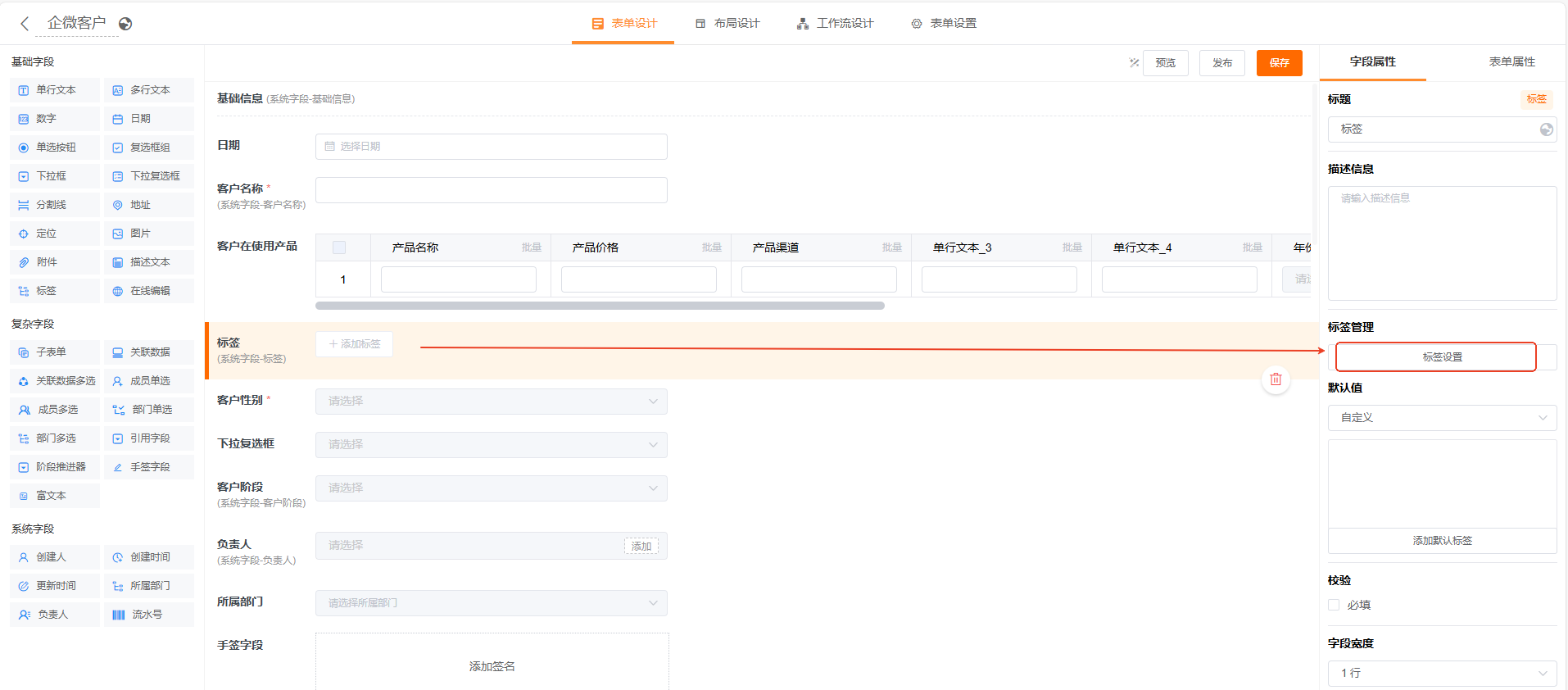Image resolution: width=1568 pixels, height=690 pixels.
Task: Click the sub-table horizontal scrollbar
Action: click(x=599, y=306)
